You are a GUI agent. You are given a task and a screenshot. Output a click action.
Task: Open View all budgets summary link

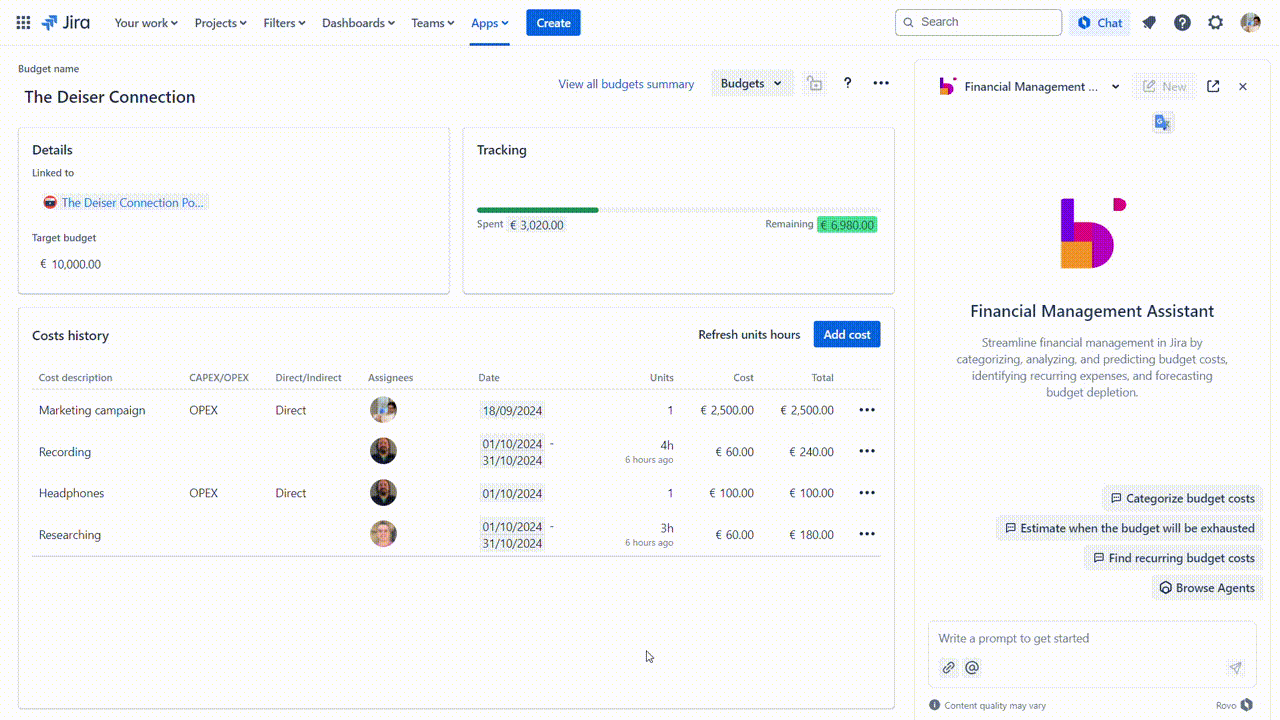point(626,84)
